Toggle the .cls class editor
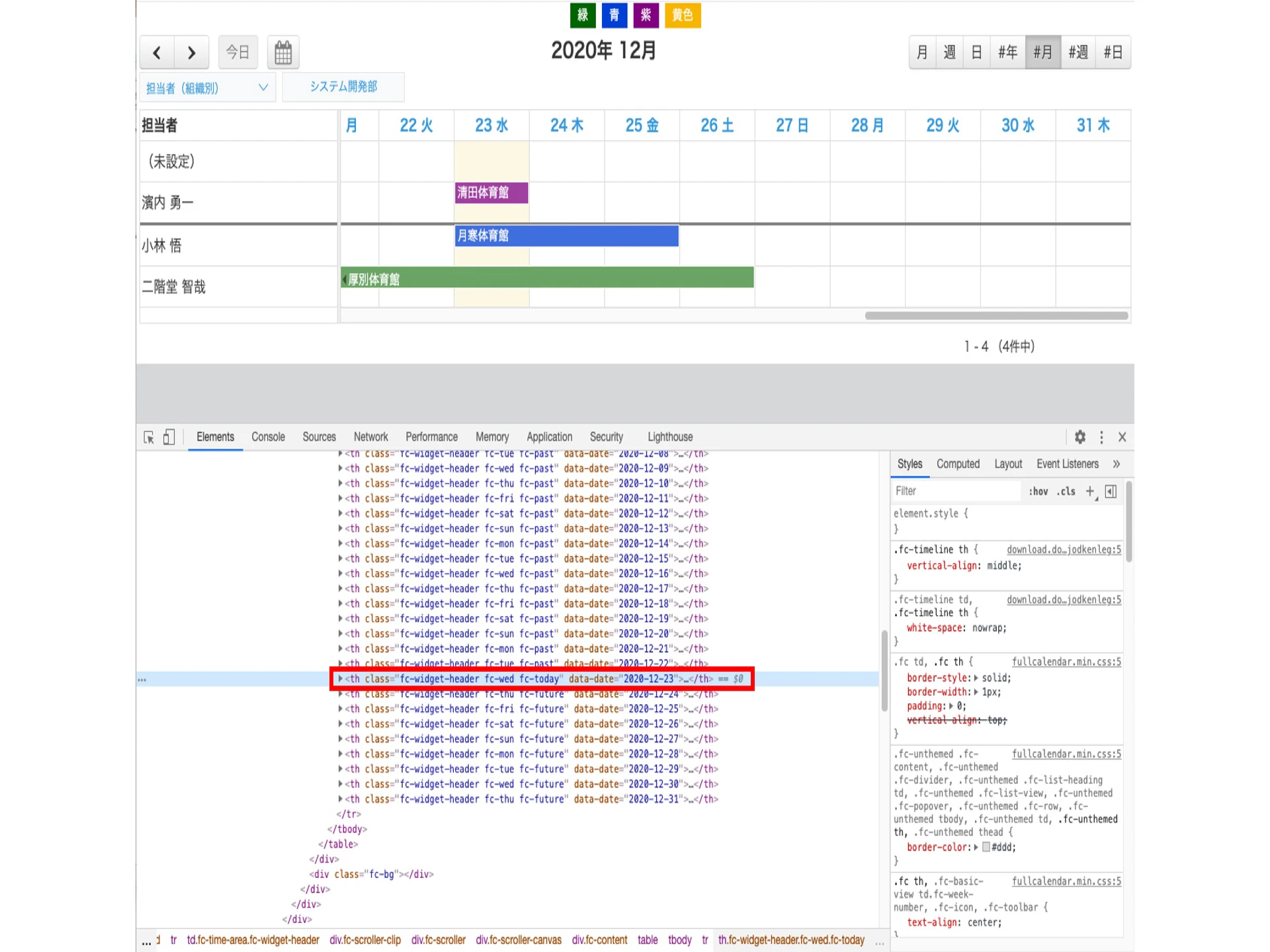This screenshot has height=952, width=1270. [x=1066, y=491]
